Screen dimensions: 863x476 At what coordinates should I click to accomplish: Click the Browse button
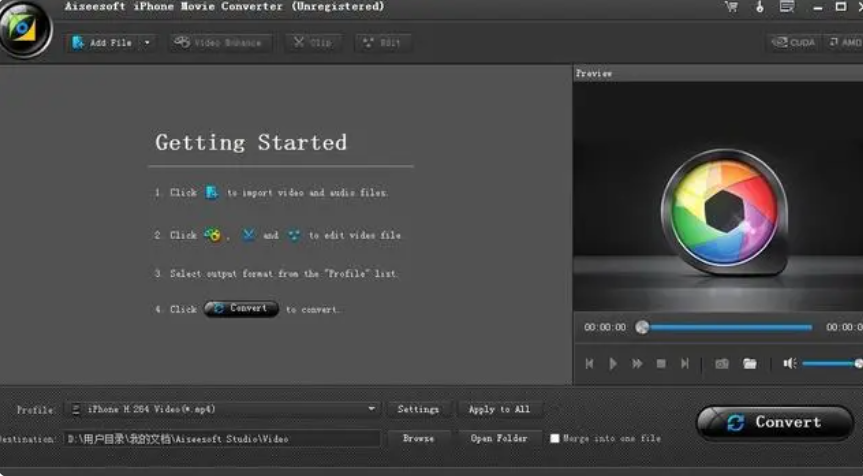coord(418,439)
